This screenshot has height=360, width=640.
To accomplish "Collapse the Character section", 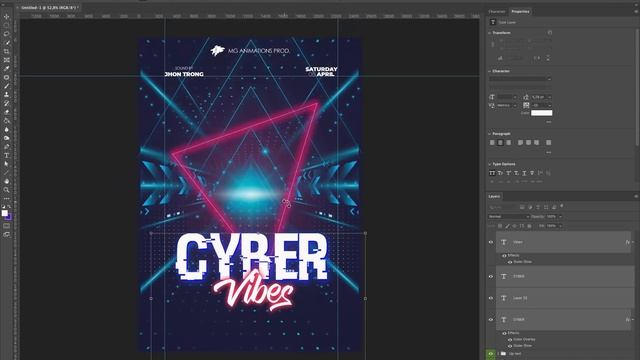I will click(490, 71).
